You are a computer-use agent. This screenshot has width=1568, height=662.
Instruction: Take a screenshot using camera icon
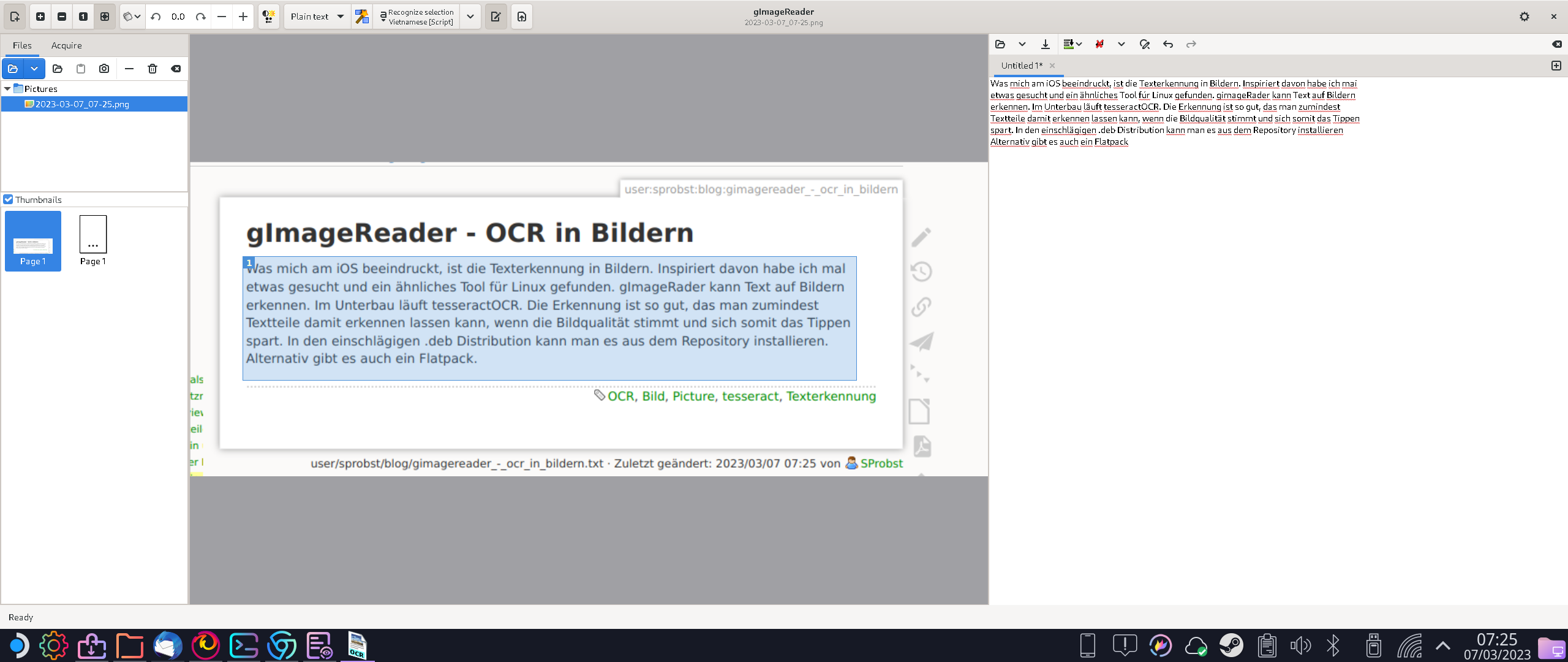pyautogui.click(x=104, y=69)
